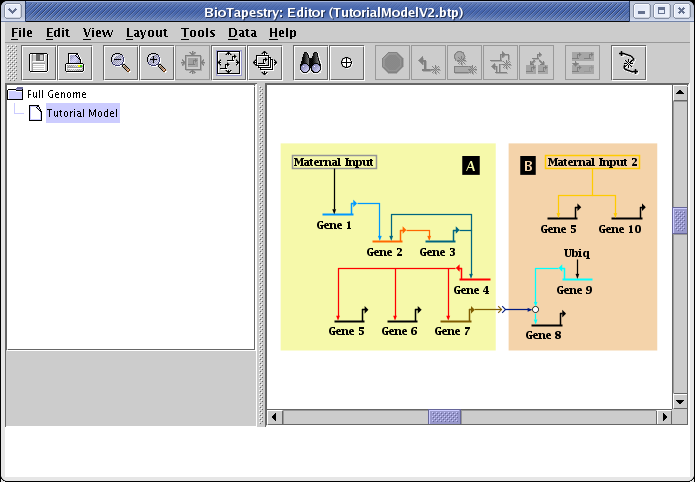
Task: Click the vertical scrollbar down arrow
Action: pos(680,401)
